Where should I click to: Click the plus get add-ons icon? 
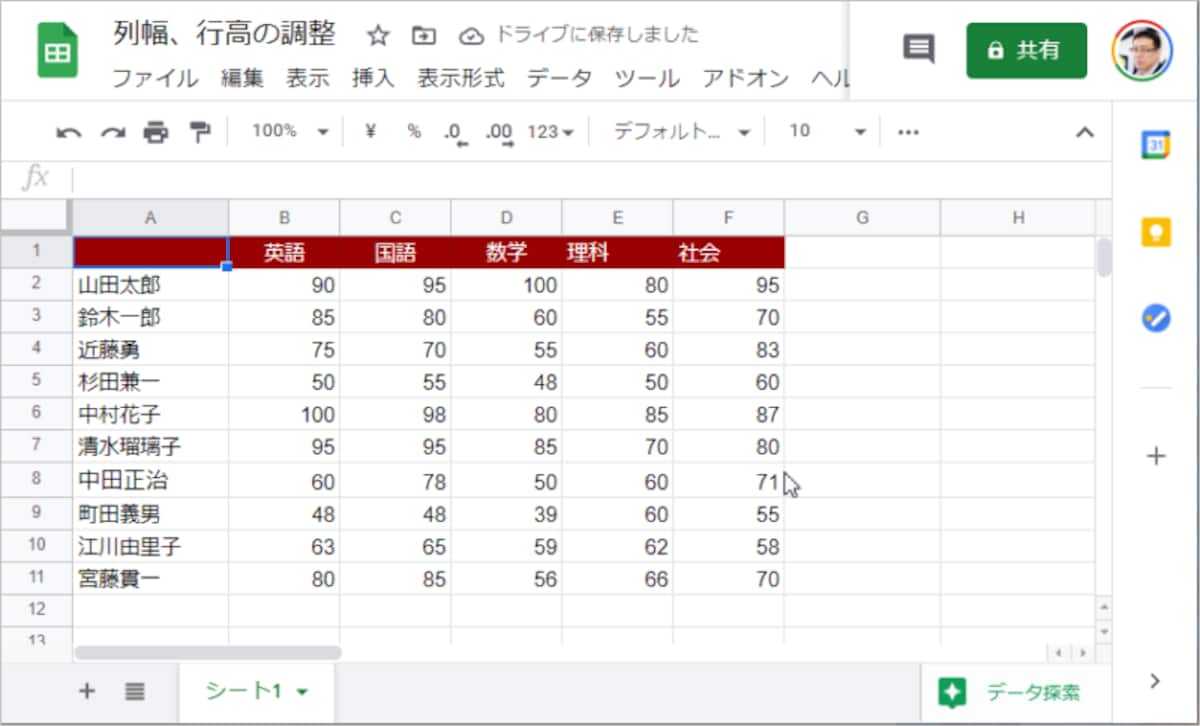(1156, 457)
